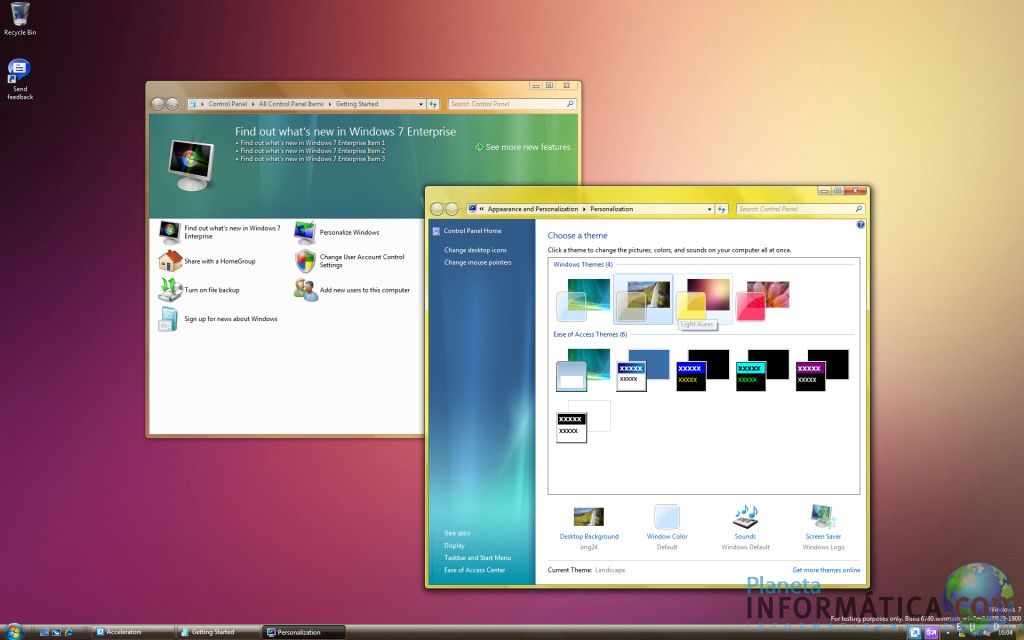This screenshot has height=640, width=1024.
Task: Click Get more themes online link
Action: click(x=826, y=570)
